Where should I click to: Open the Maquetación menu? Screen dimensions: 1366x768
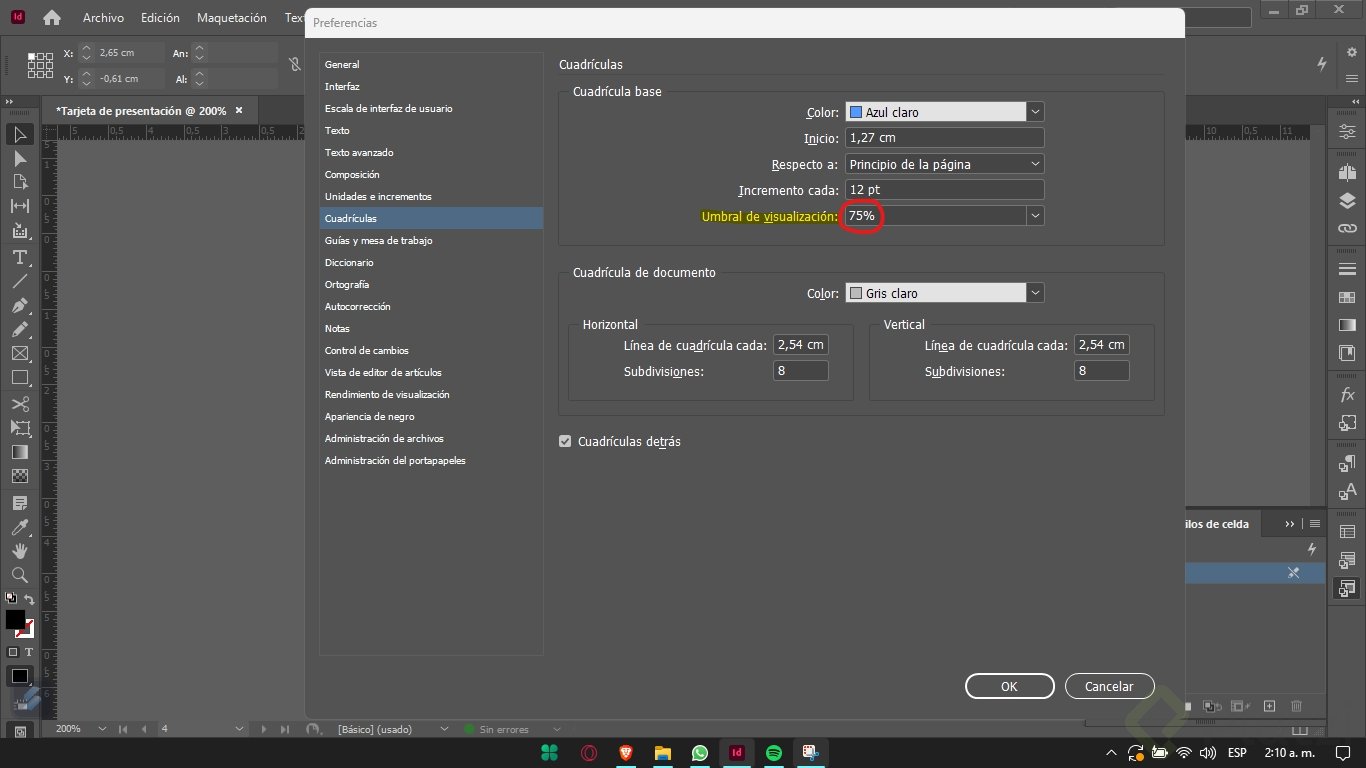[232, 18]
